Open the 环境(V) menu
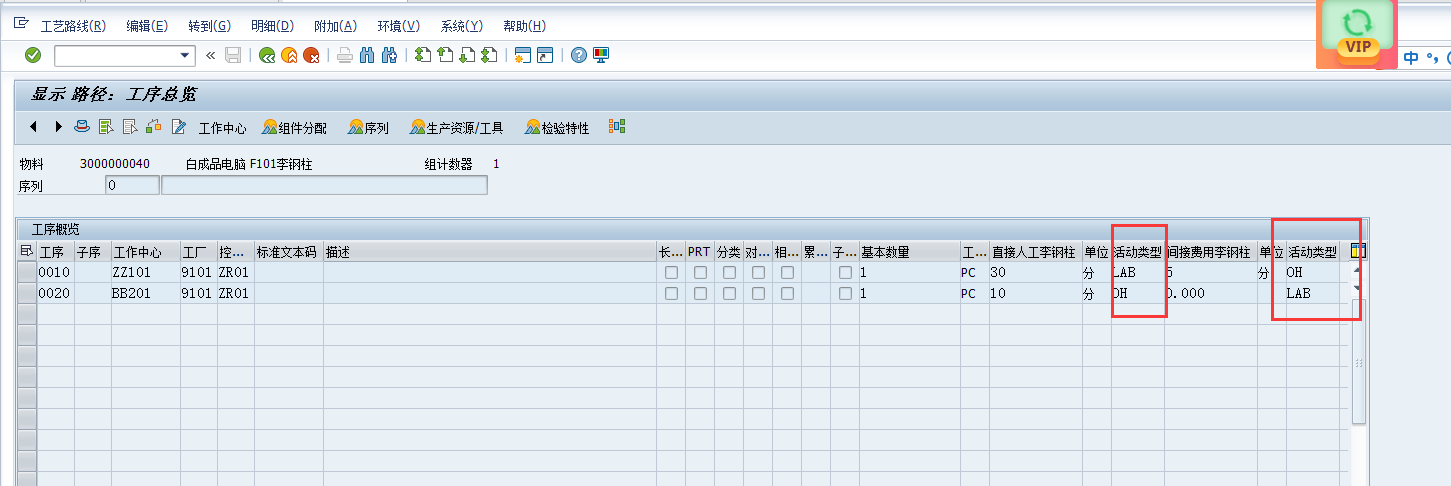This screenshot has height=486, width=1451. click(398, 26)
